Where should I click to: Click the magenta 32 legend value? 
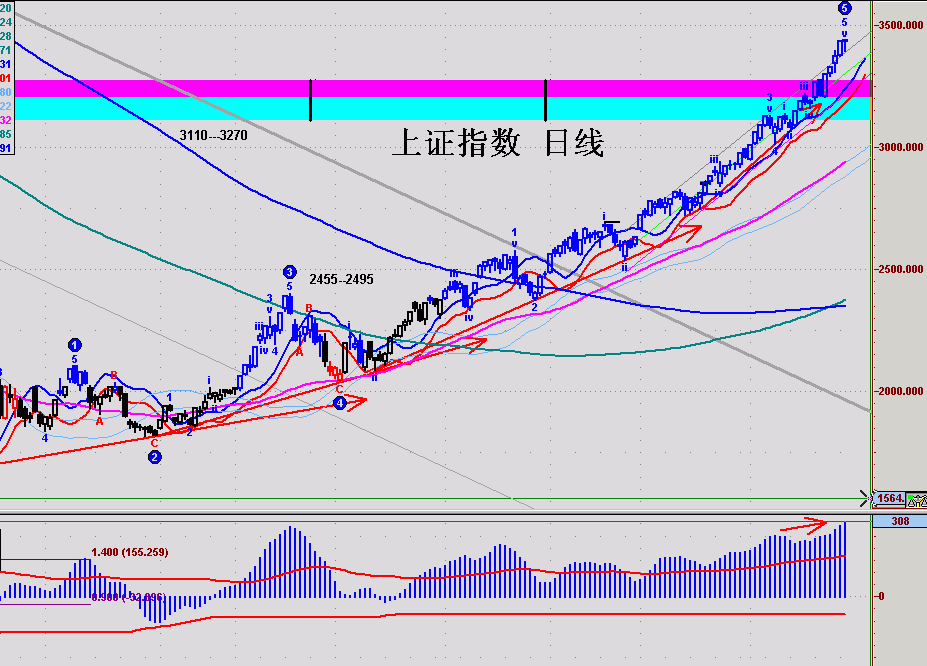6,120
